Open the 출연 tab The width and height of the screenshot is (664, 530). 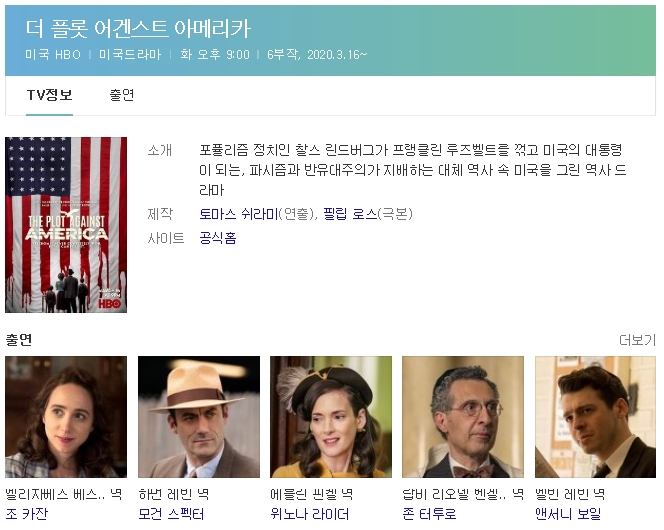(122, 96)
